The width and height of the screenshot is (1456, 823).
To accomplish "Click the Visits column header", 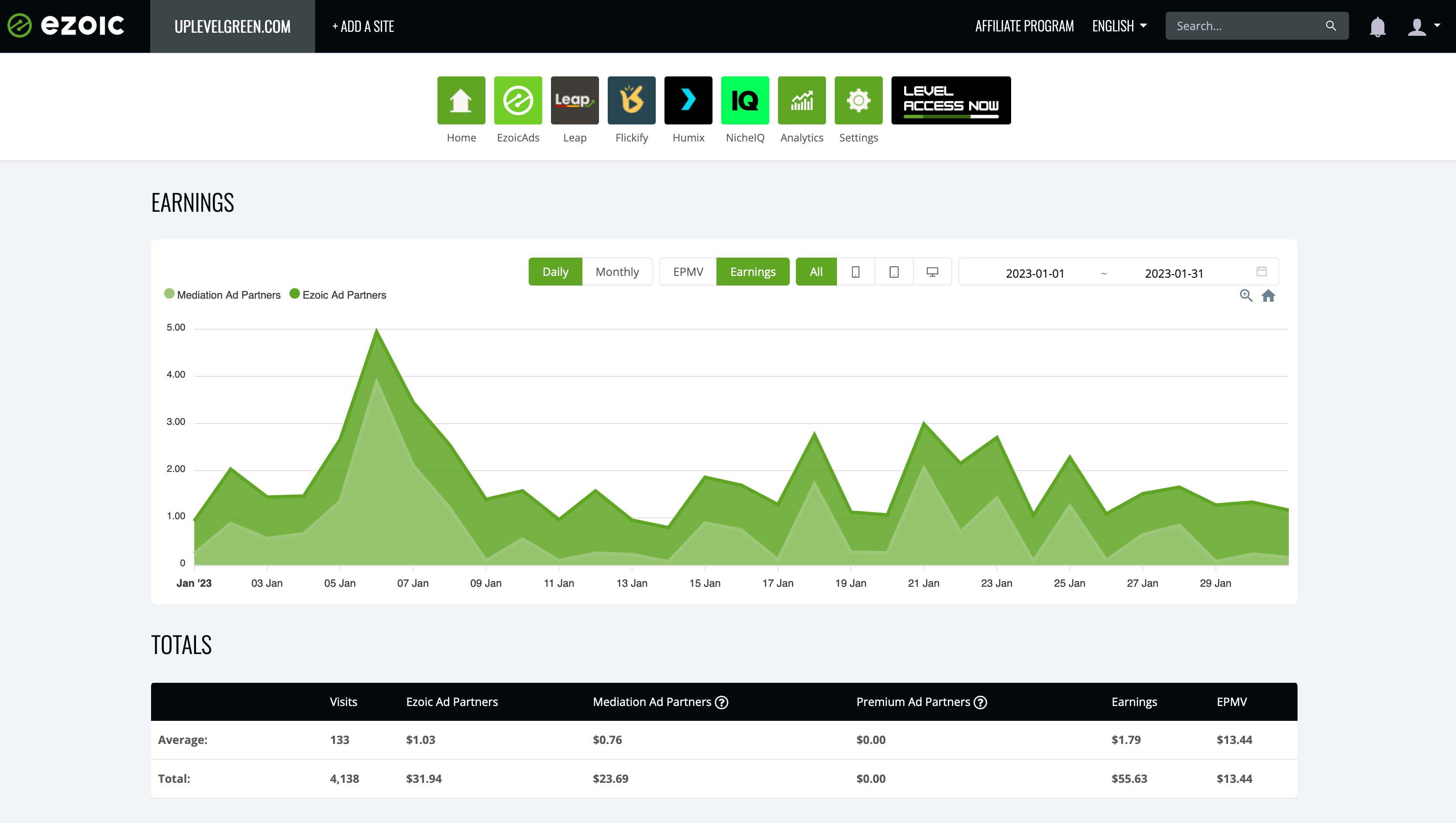I will point(344,702).
